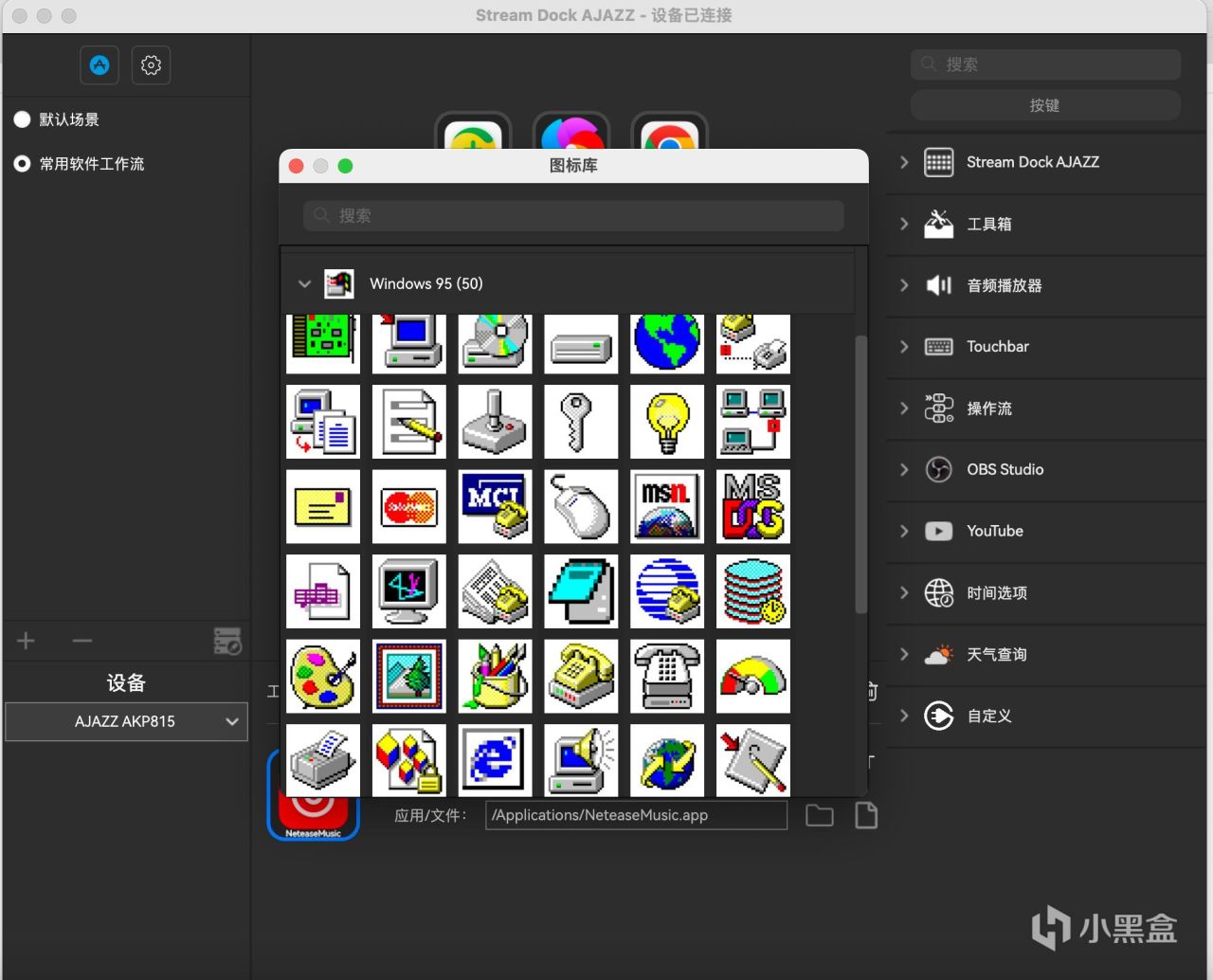Click the search field in 图标库 dialog

573,215
